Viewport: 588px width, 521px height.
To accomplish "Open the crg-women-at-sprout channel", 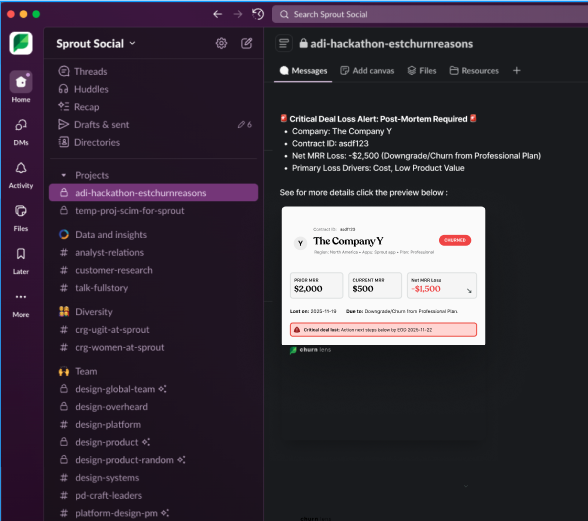I will [154, 347].
